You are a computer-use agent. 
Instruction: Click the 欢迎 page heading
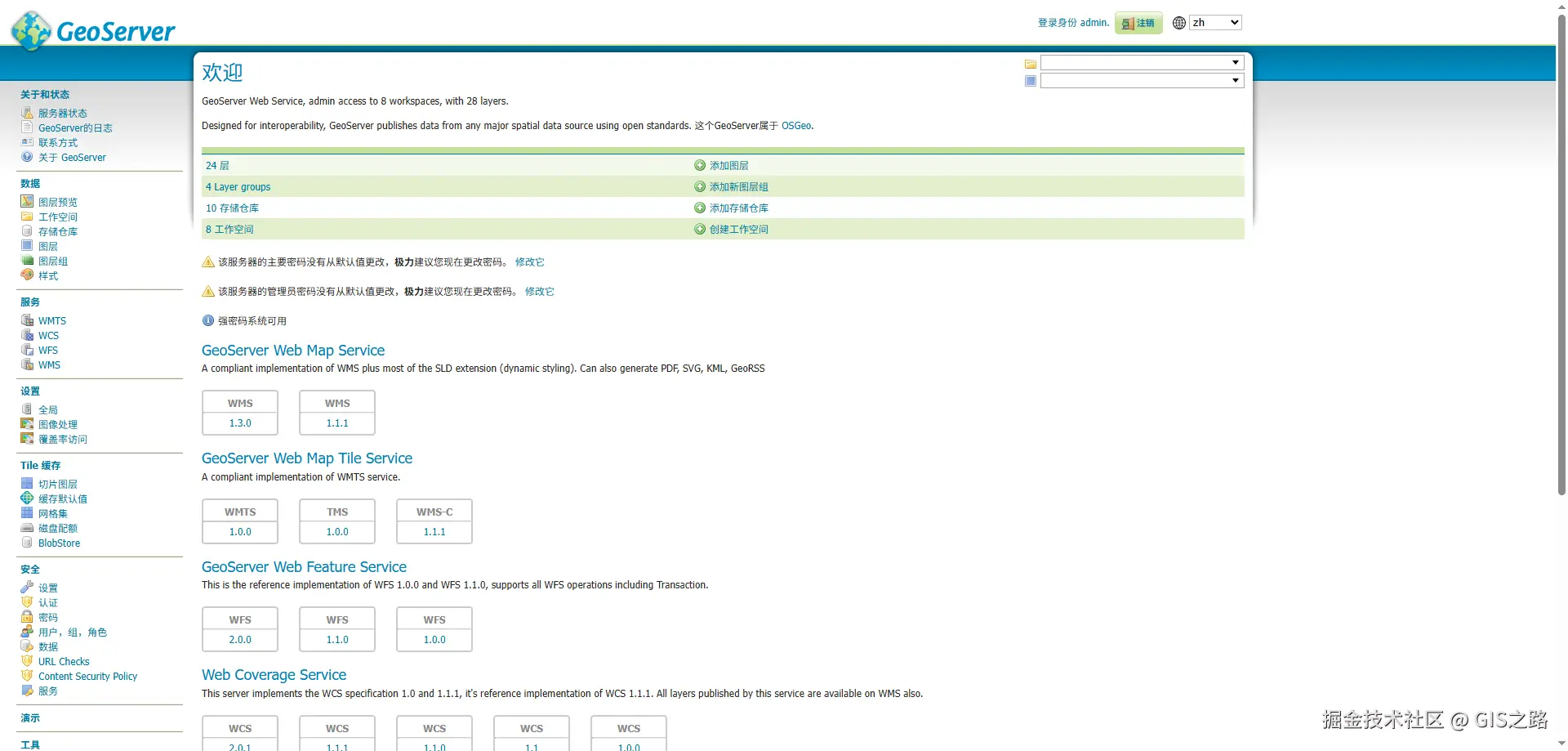tap(222, 72)
